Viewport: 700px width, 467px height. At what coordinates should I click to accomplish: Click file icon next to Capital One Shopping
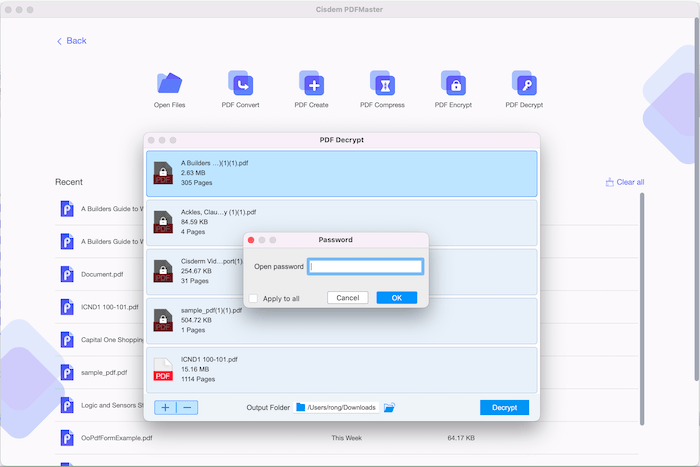point(67,340)
